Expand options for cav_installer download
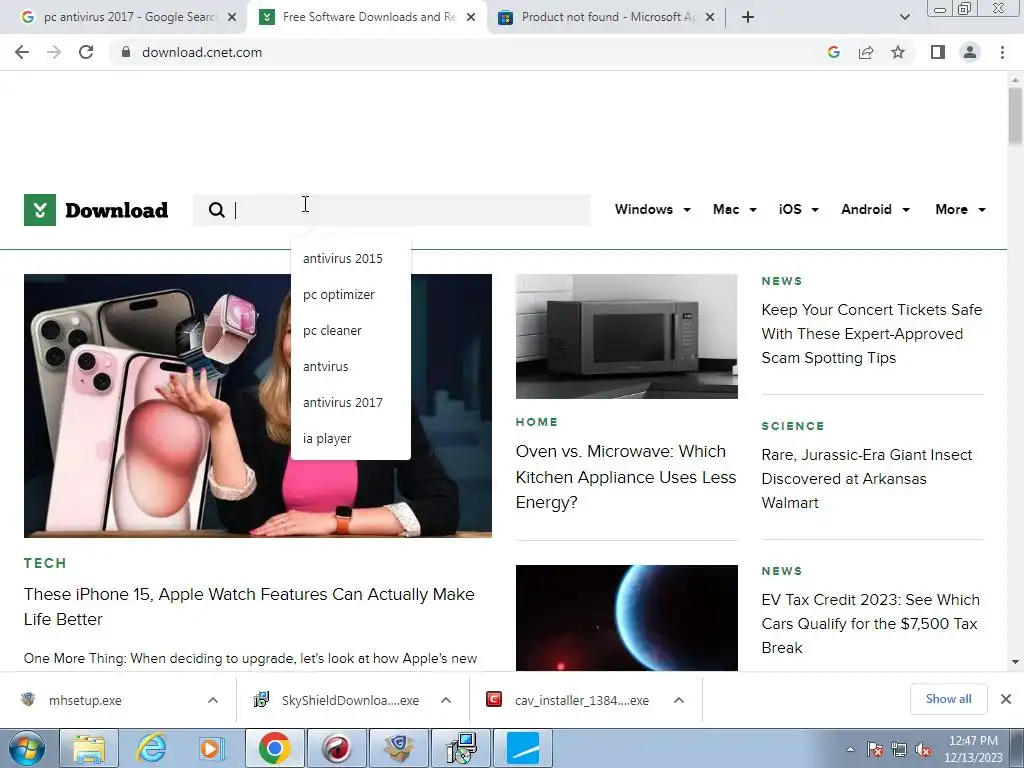The height and width of the screenshot is (768, 1024). (x=679, y=700)
